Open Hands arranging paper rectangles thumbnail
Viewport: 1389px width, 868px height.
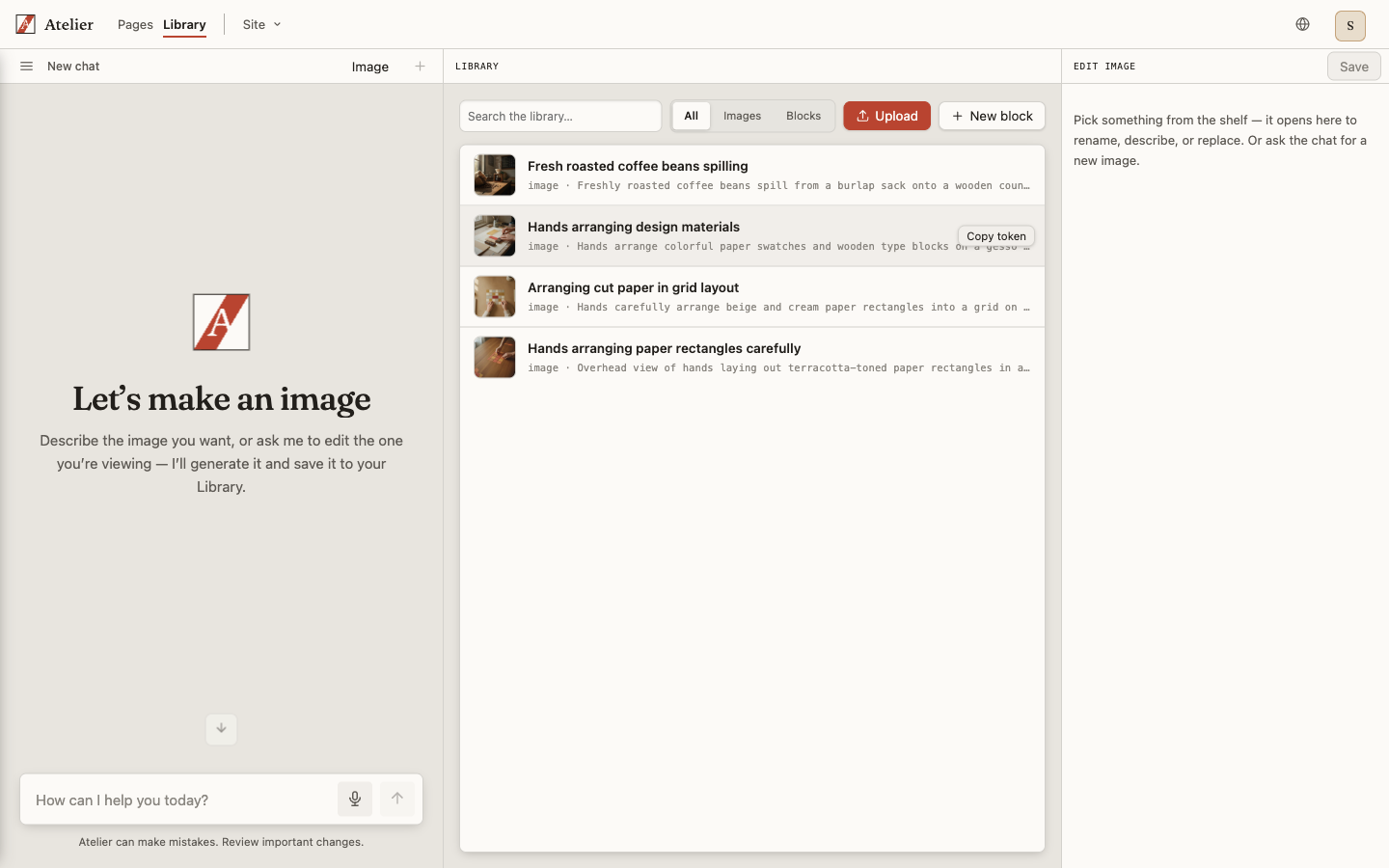495,358
